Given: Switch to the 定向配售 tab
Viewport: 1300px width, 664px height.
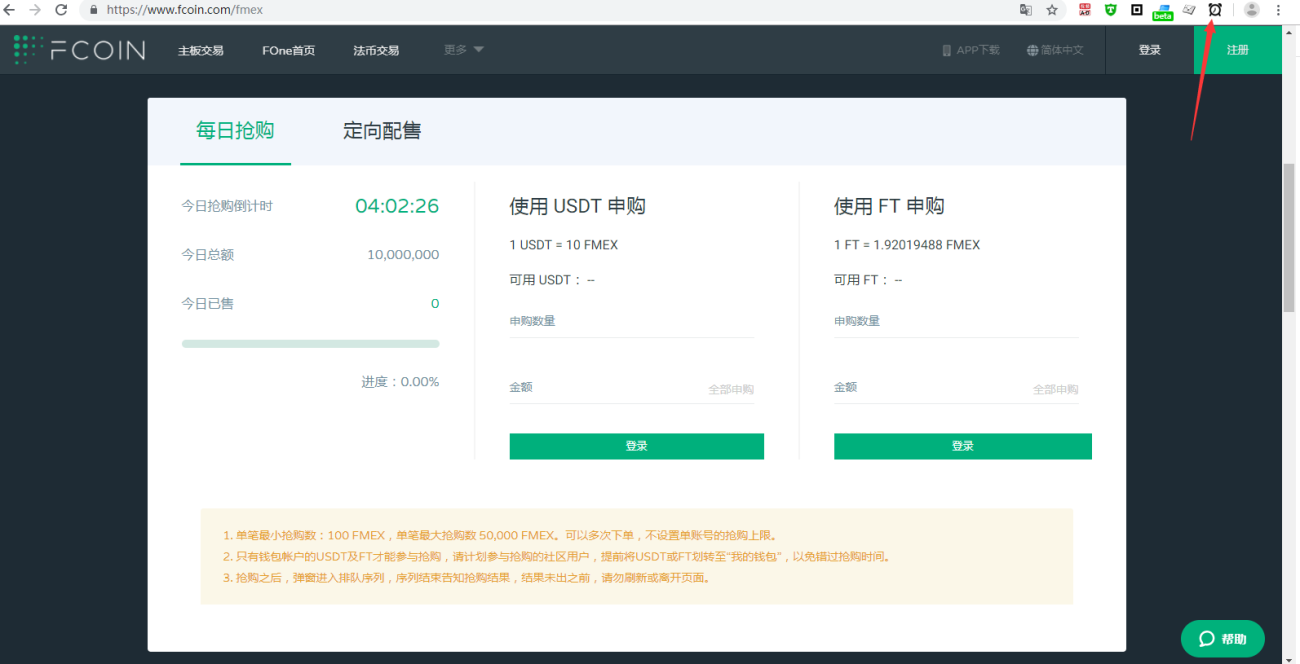Looking at the screenshot, I should coord(382,131).
